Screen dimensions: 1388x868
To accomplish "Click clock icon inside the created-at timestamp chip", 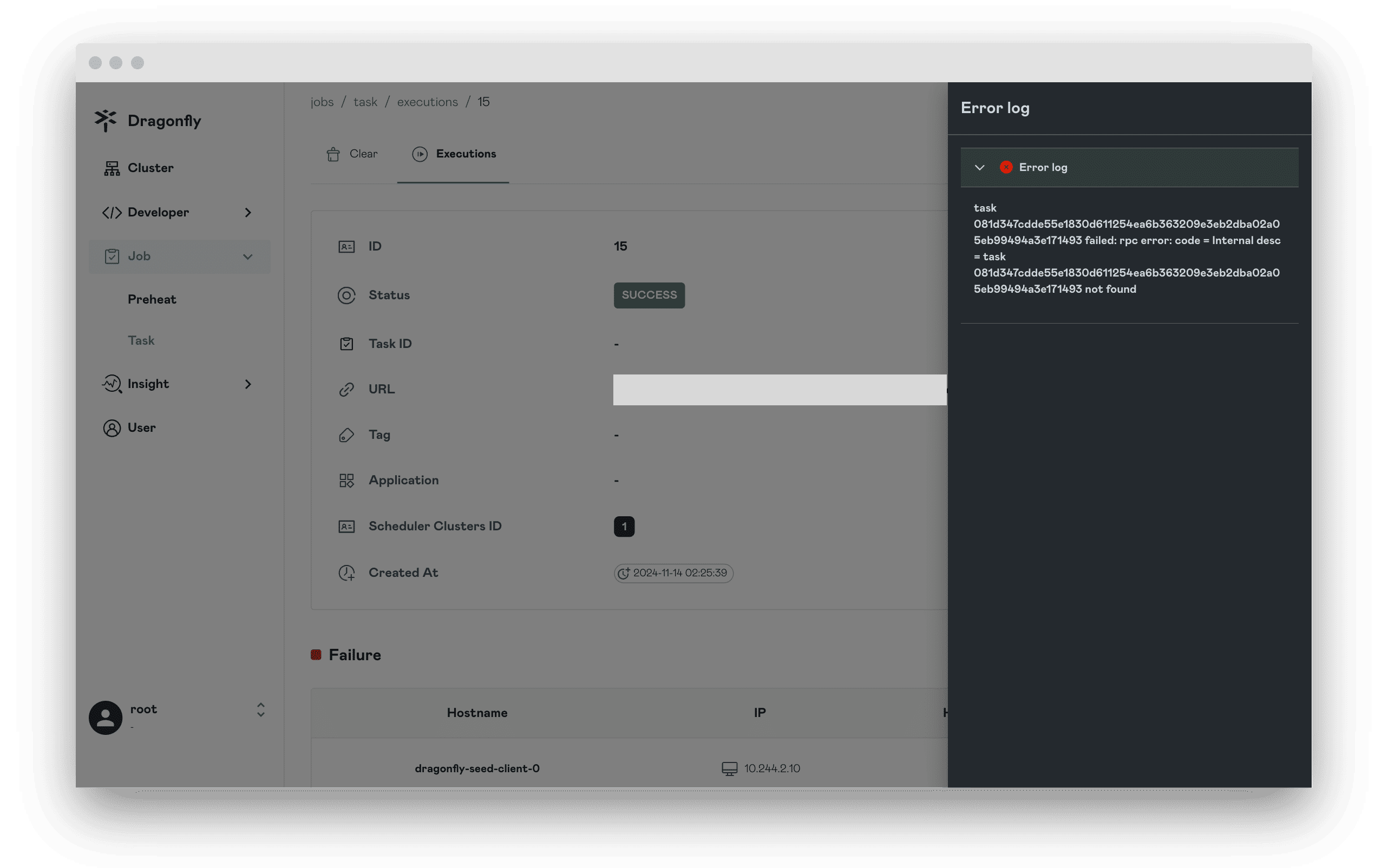I will click(x=623, y=573).
